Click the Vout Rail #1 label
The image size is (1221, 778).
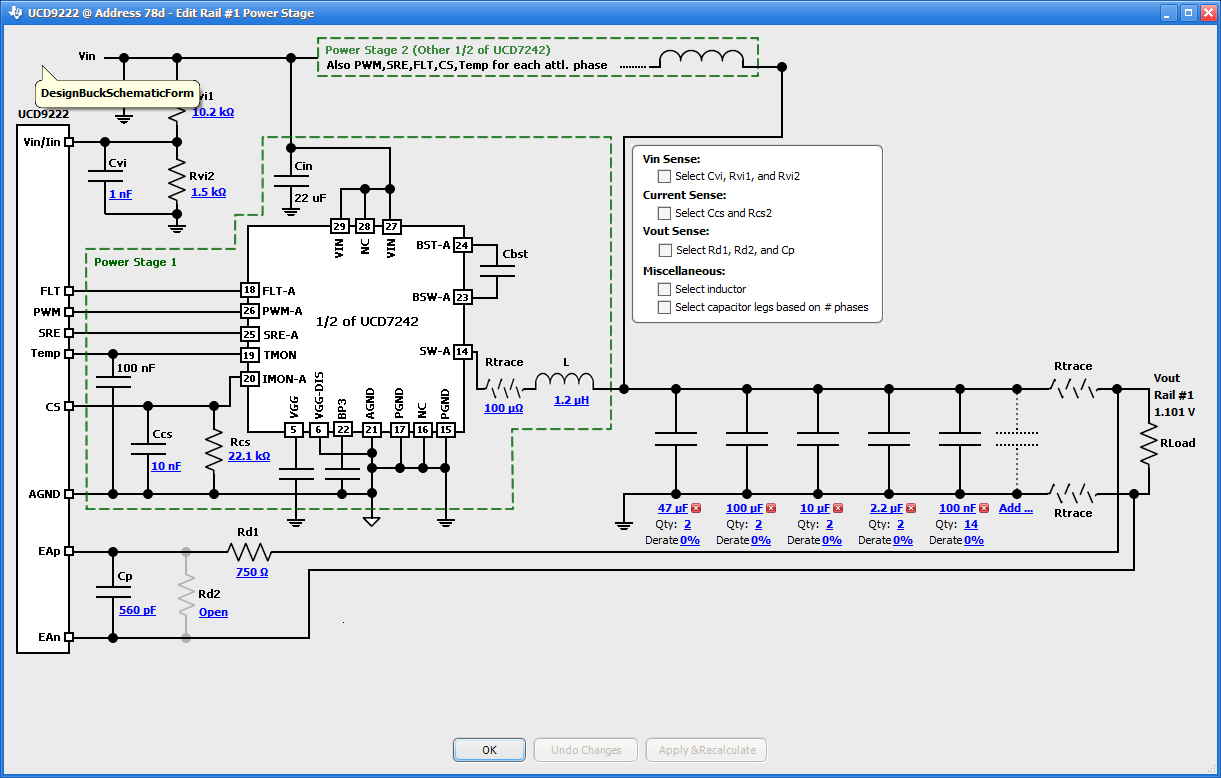pos(1173,386)
